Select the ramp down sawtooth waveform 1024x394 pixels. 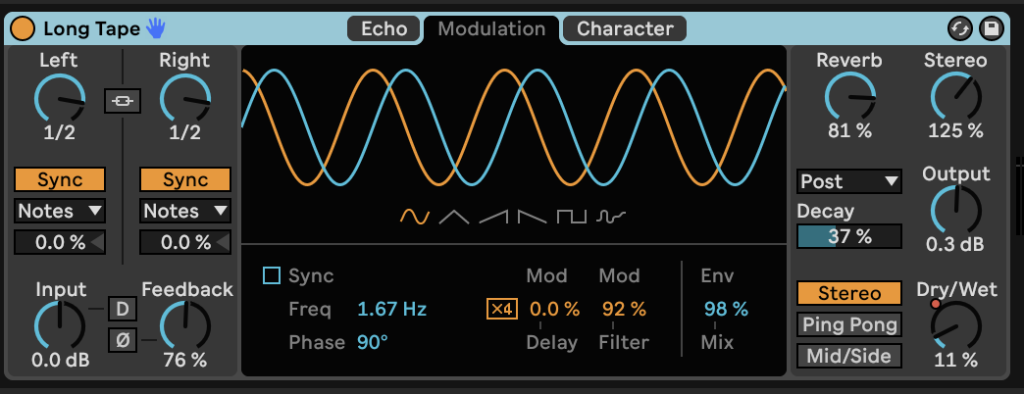point(532,216)
